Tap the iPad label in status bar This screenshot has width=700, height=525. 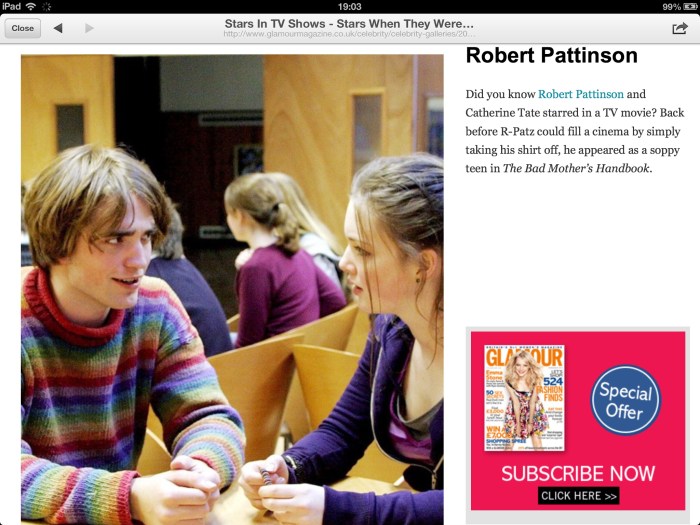coord(11,6)
